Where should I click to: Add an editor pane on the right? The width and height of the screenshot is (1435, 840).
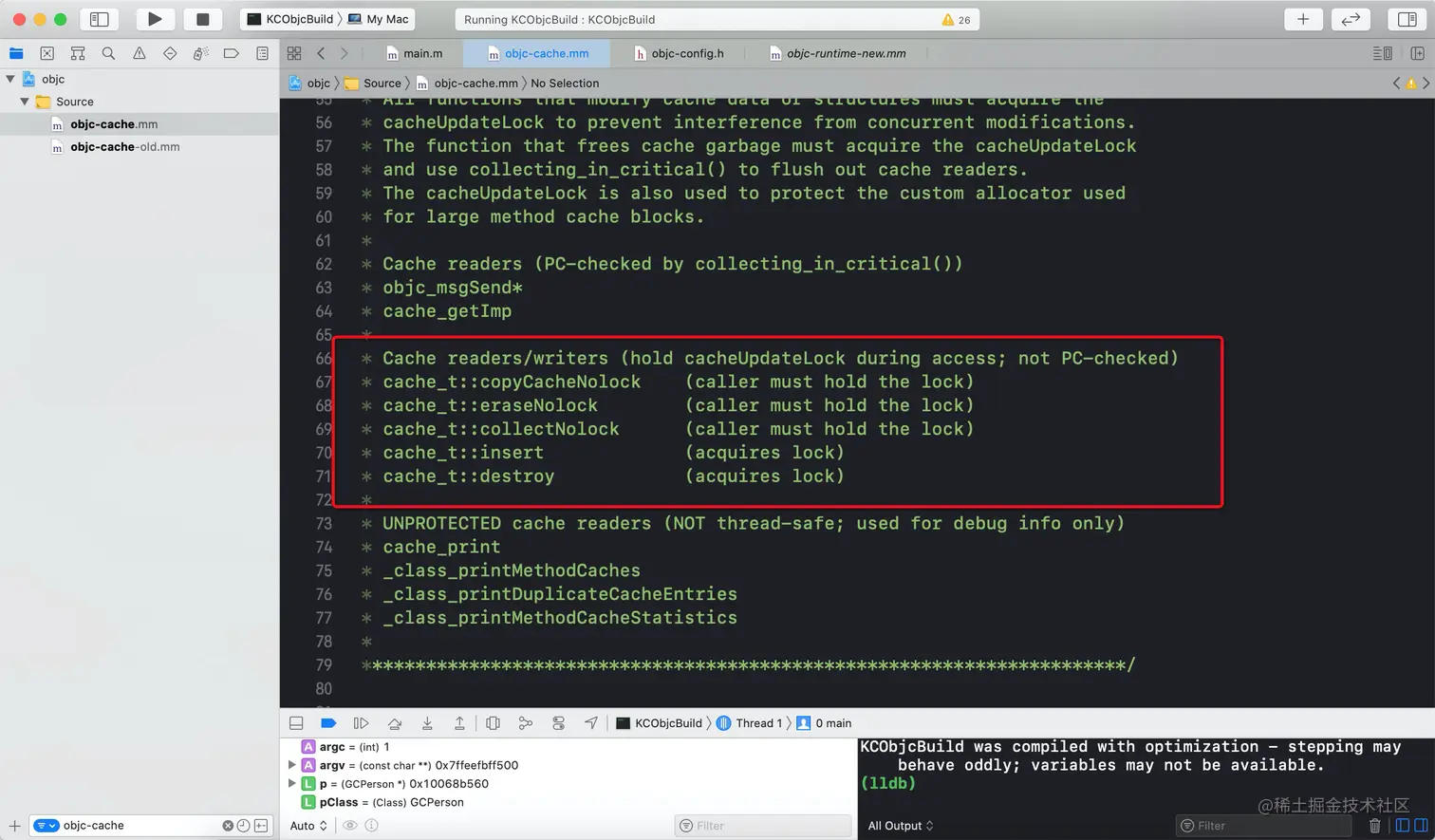pos(1417,53)
